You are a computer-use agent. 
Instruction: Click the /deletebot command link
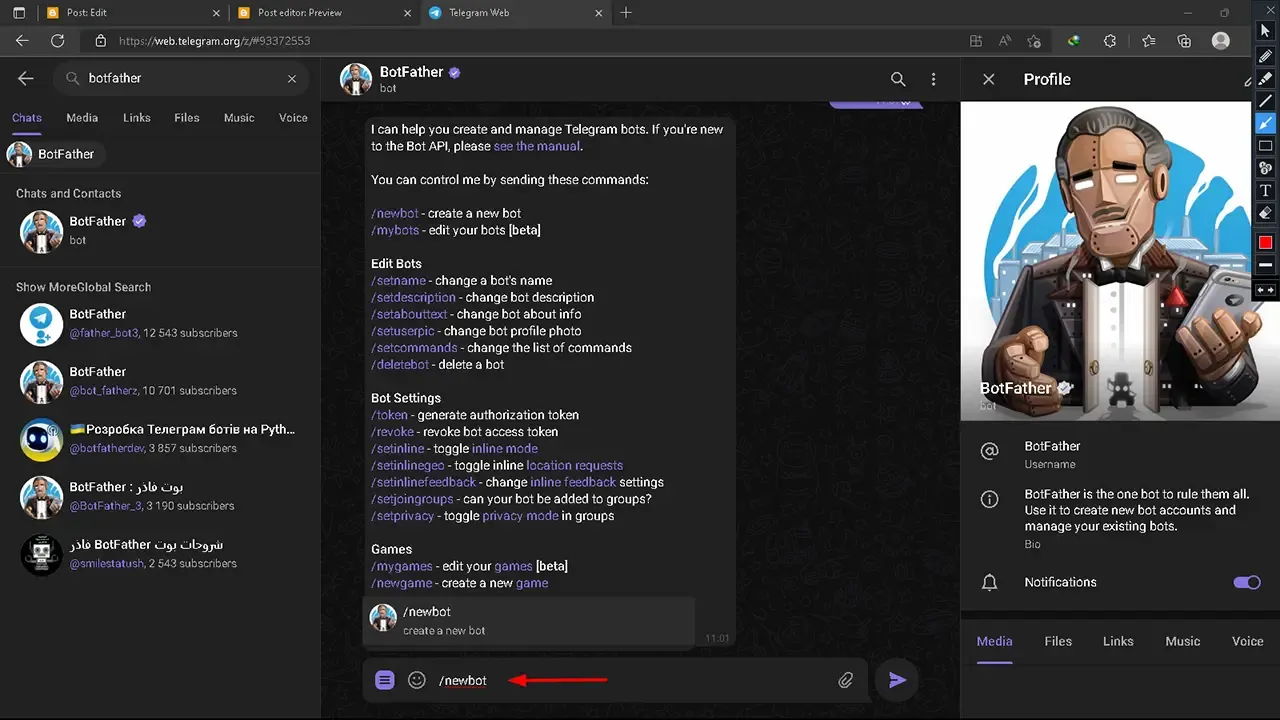click(x=401, y=364)
